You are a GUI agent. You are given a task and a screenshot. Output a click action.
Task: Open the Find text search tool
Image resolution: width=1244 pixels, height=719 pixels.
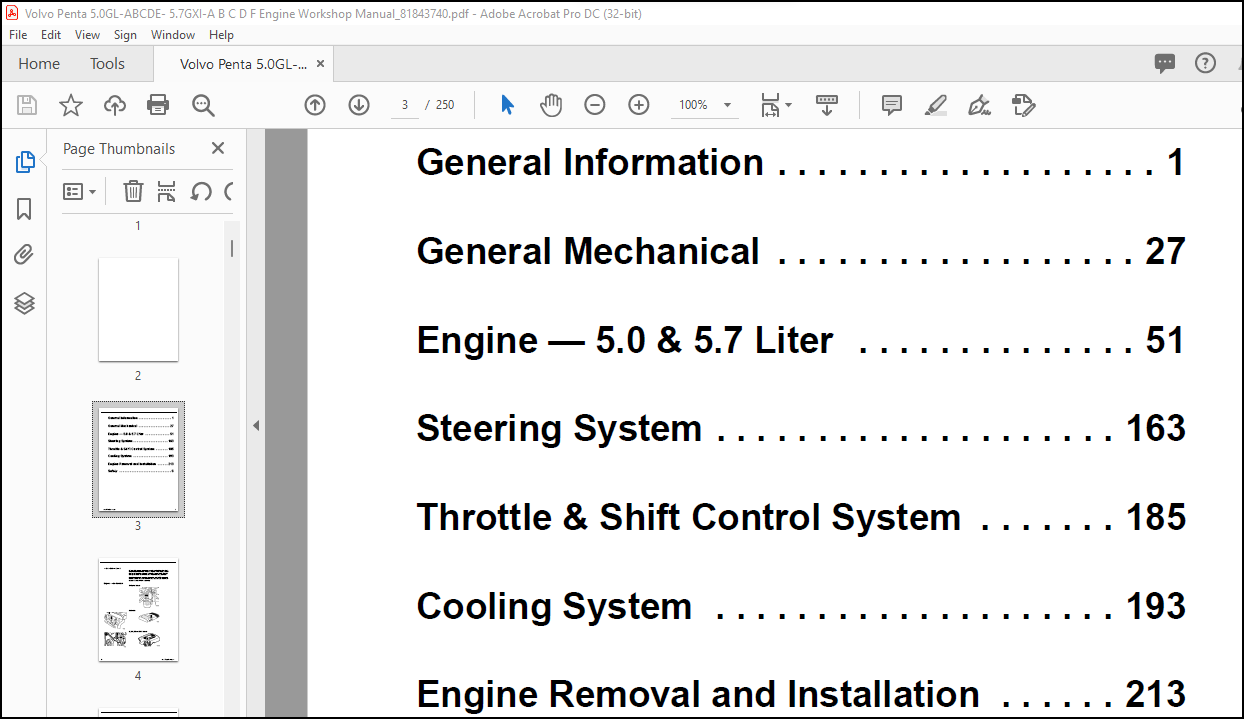point(203,105)
